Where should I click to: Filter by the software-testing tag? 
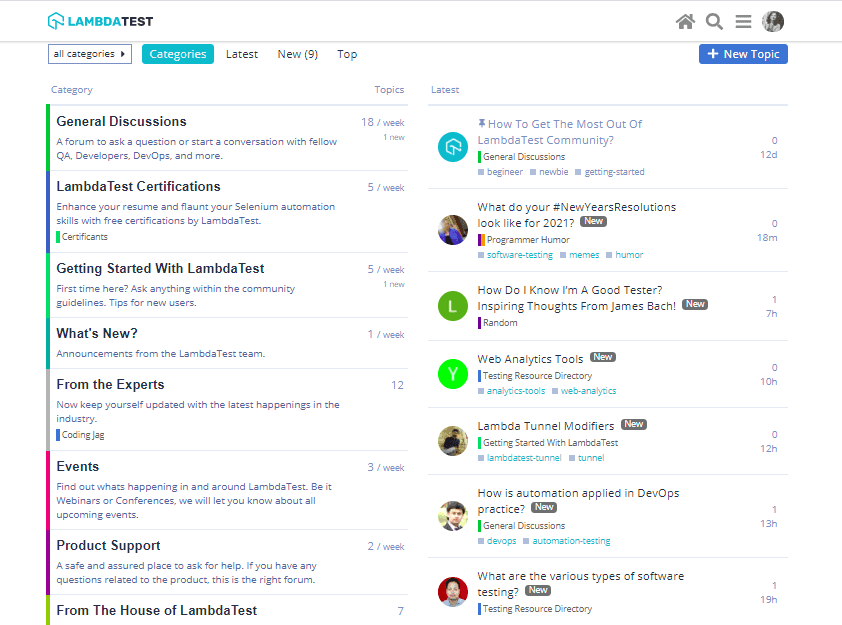[516, 255]
